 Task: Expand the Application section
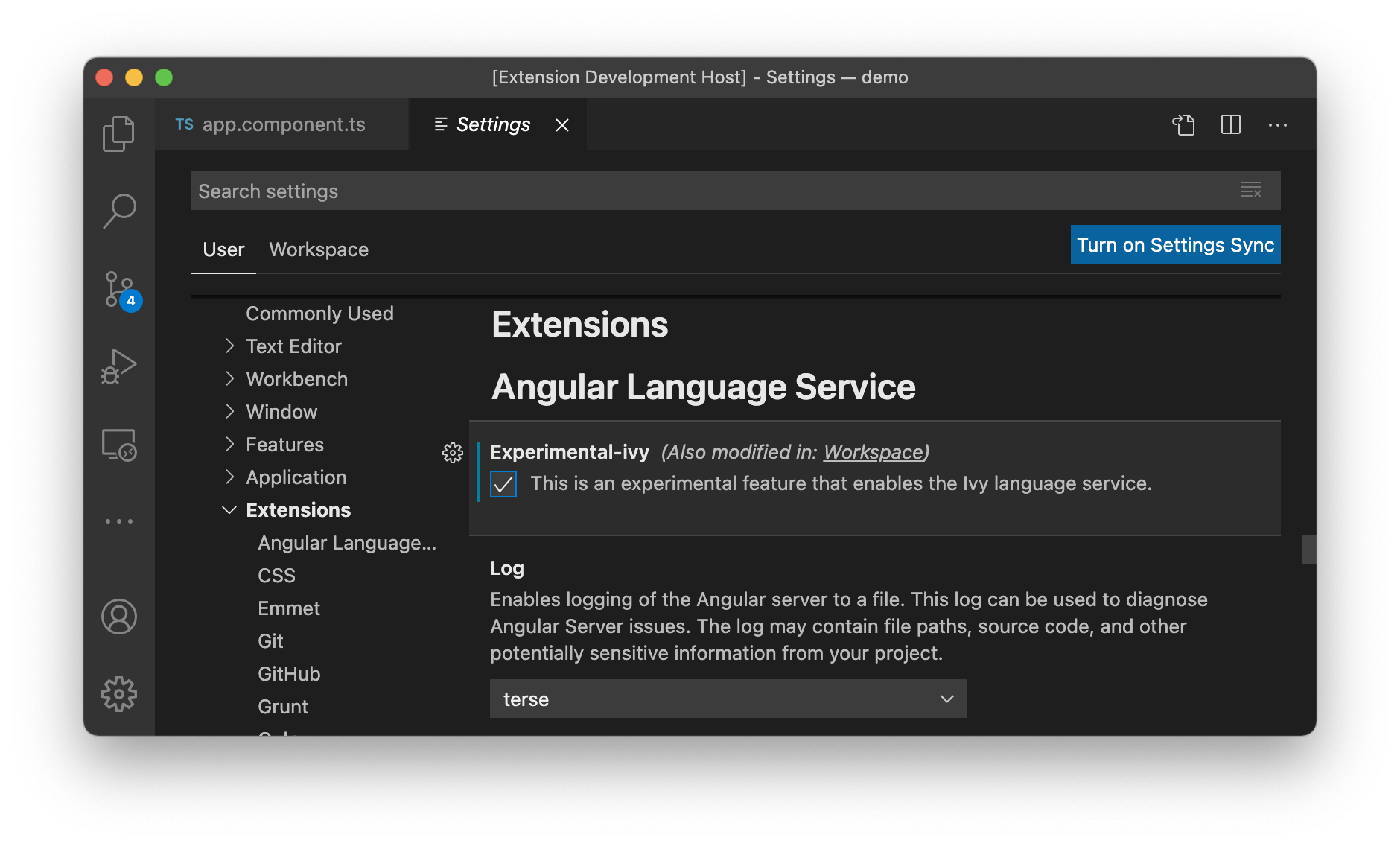coord(230,477)
